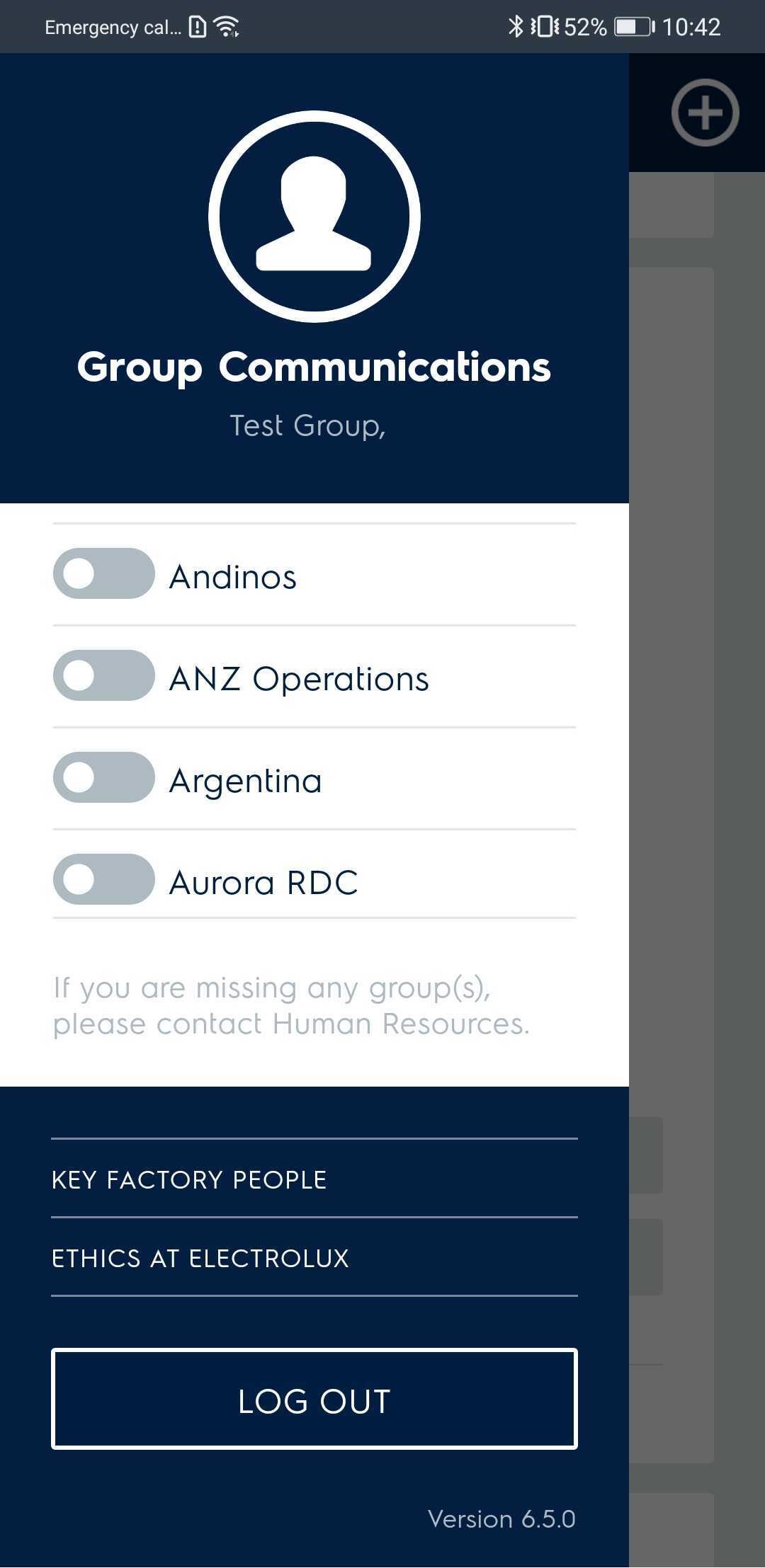Screen dimensions: 765x1568
Task: Tap the dimmed area to close drawer
Action: [697, 779]
